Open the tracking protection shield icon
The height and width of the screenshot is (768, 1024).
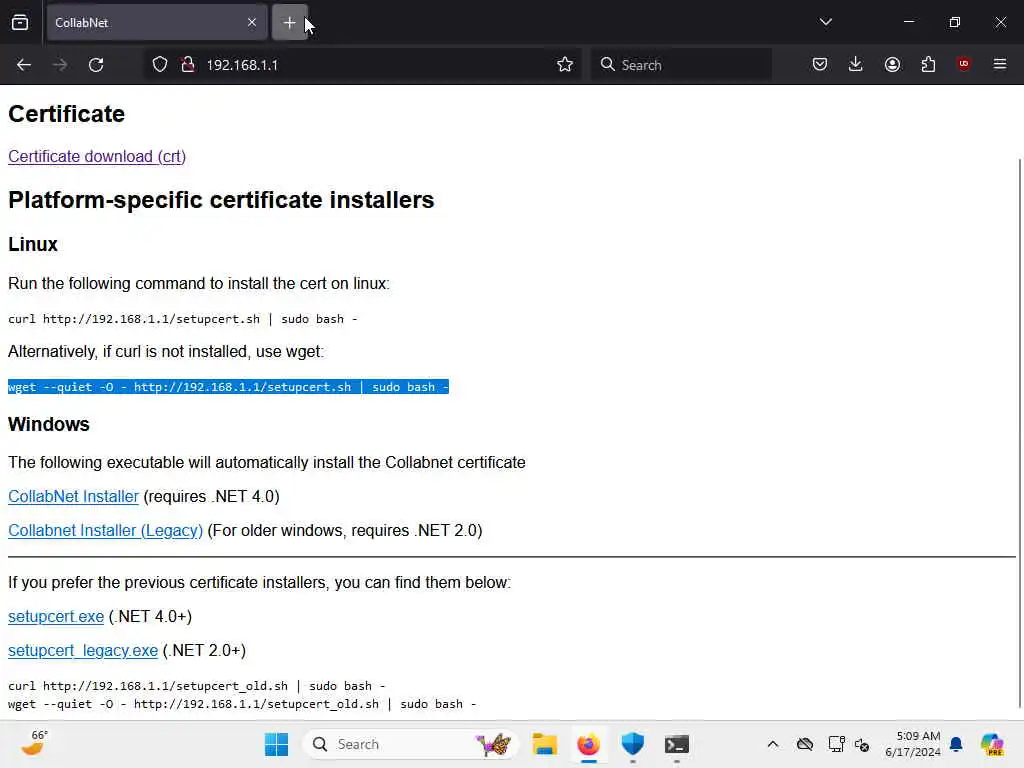coord(159,65)
